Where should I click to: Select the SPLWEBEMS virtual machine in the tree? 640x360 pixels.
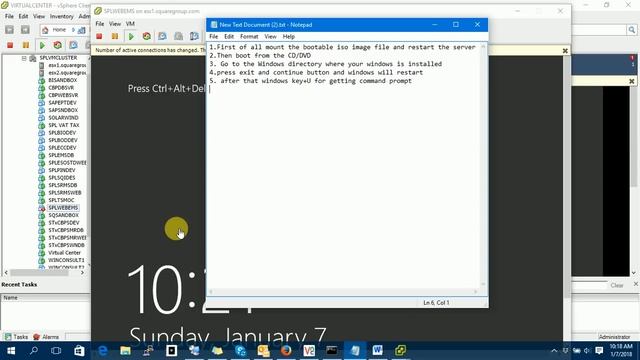[x=63, y=208]
